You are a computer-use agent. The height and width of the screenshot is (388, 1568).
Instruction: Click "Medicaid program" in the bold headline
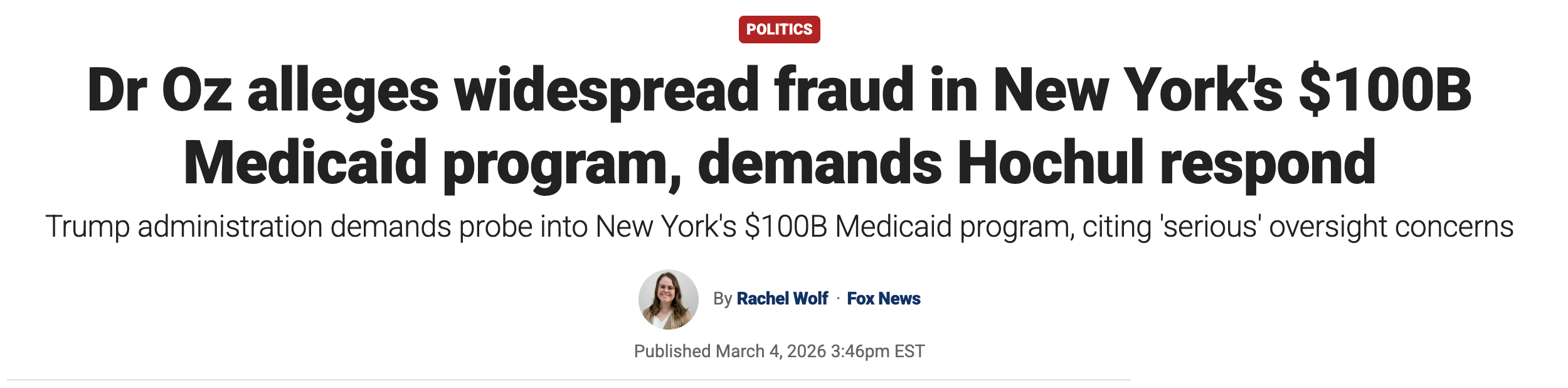point(432,163)
